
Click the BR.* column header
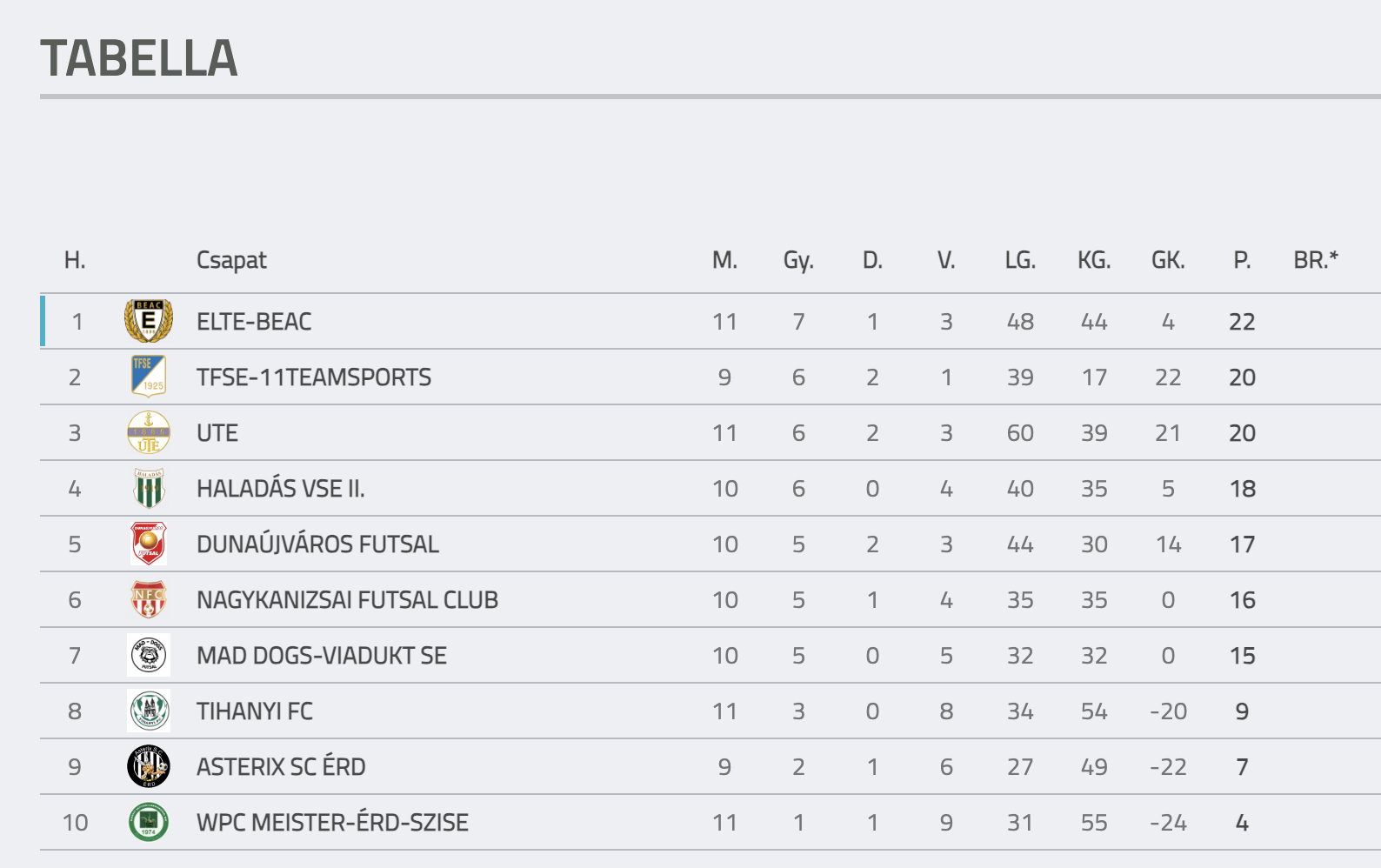[1316, 260]
